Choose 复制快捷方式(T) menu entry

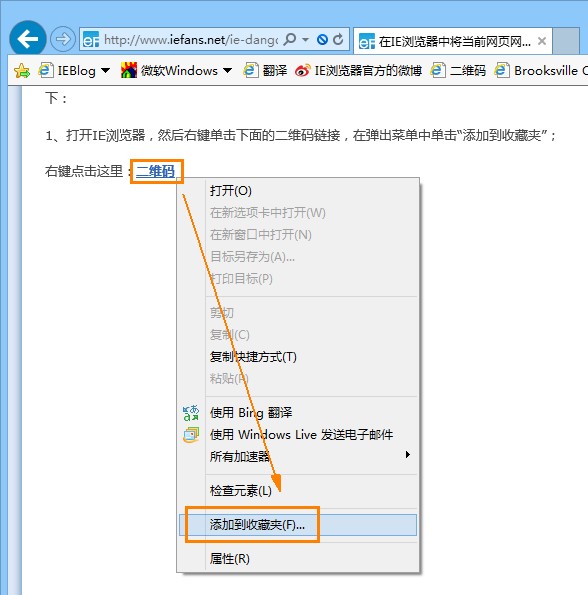pos(298,357)
